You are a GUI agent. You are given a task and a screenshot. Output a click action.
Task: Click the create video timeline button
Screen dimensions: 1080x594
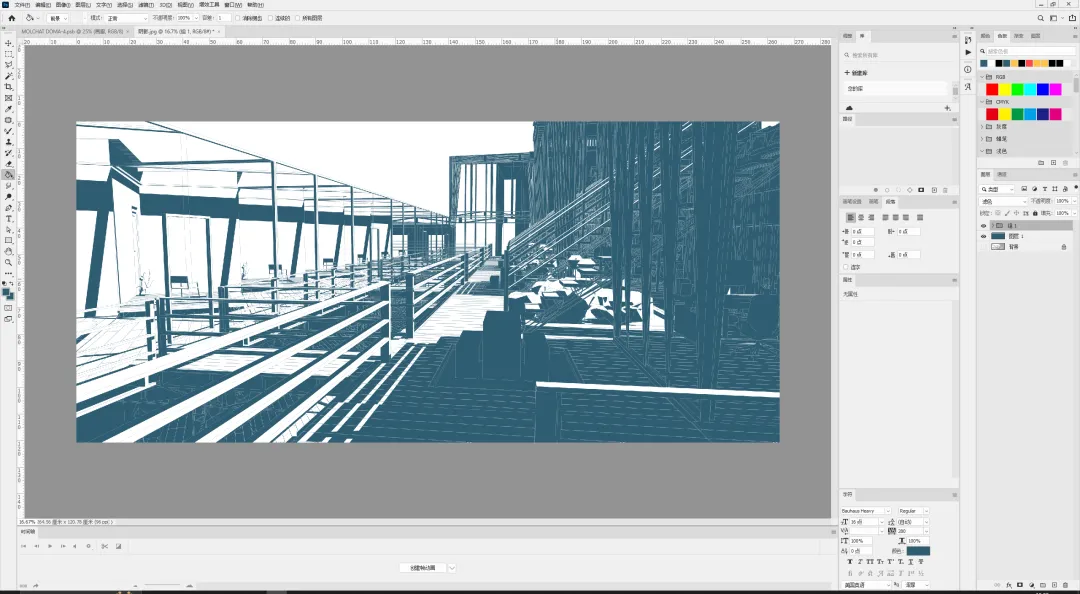pyautogui.click(x=423, y=568)
